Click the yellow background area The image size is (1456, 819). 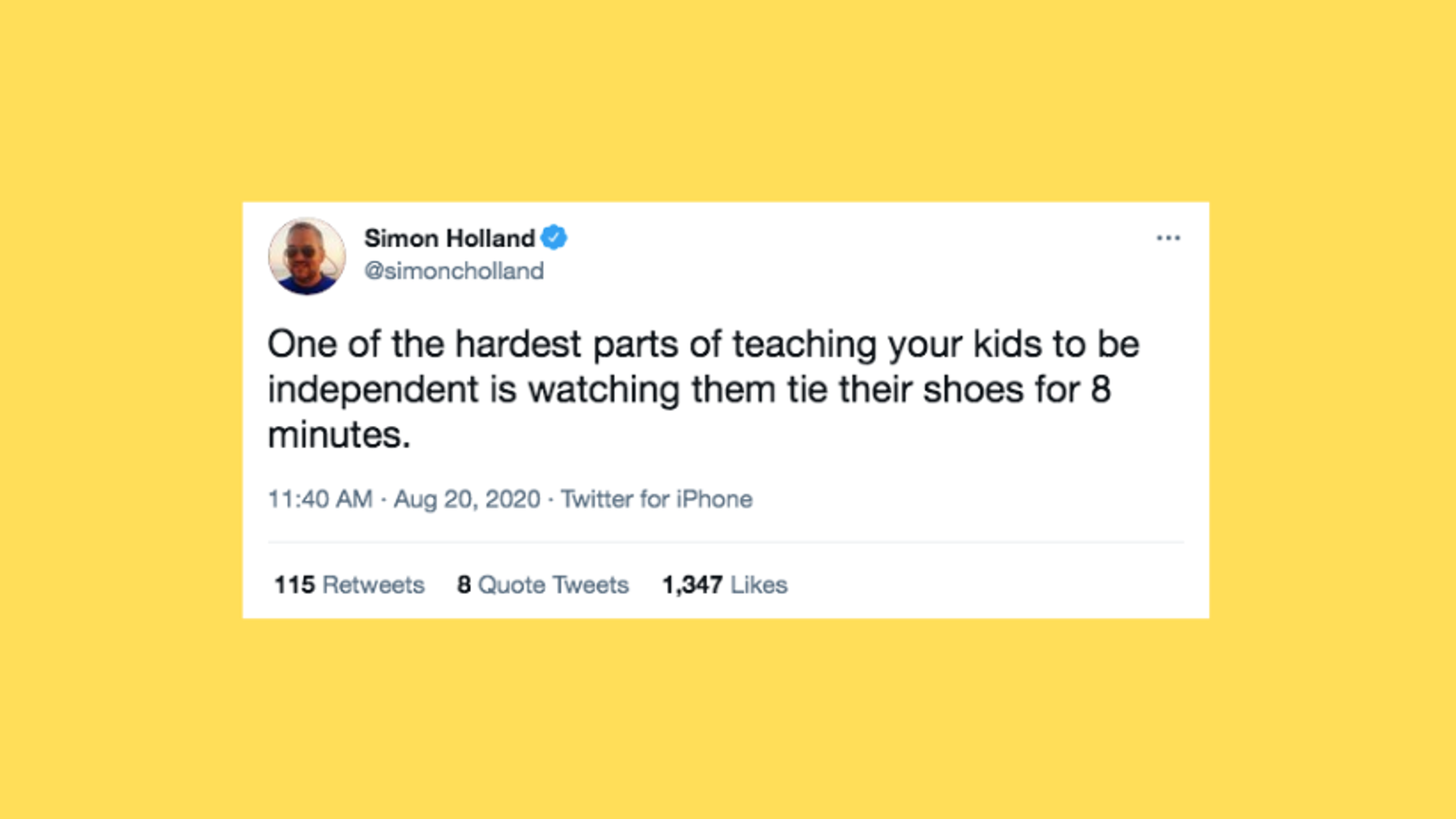[728, 98]
